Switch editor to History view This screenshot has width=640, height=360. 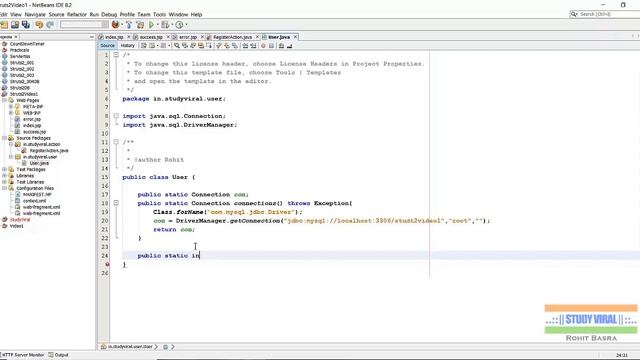127,46
